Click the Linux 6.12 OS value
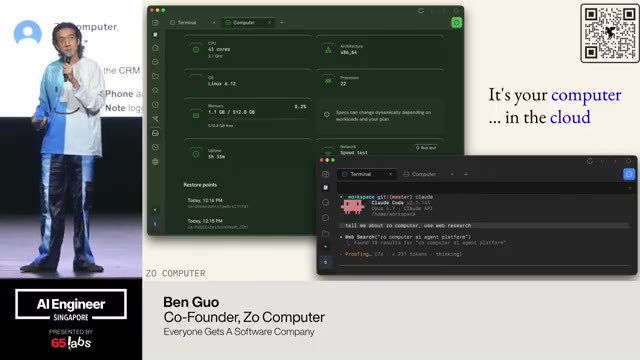The image size is (640, 360). click(x=222, y=84)
